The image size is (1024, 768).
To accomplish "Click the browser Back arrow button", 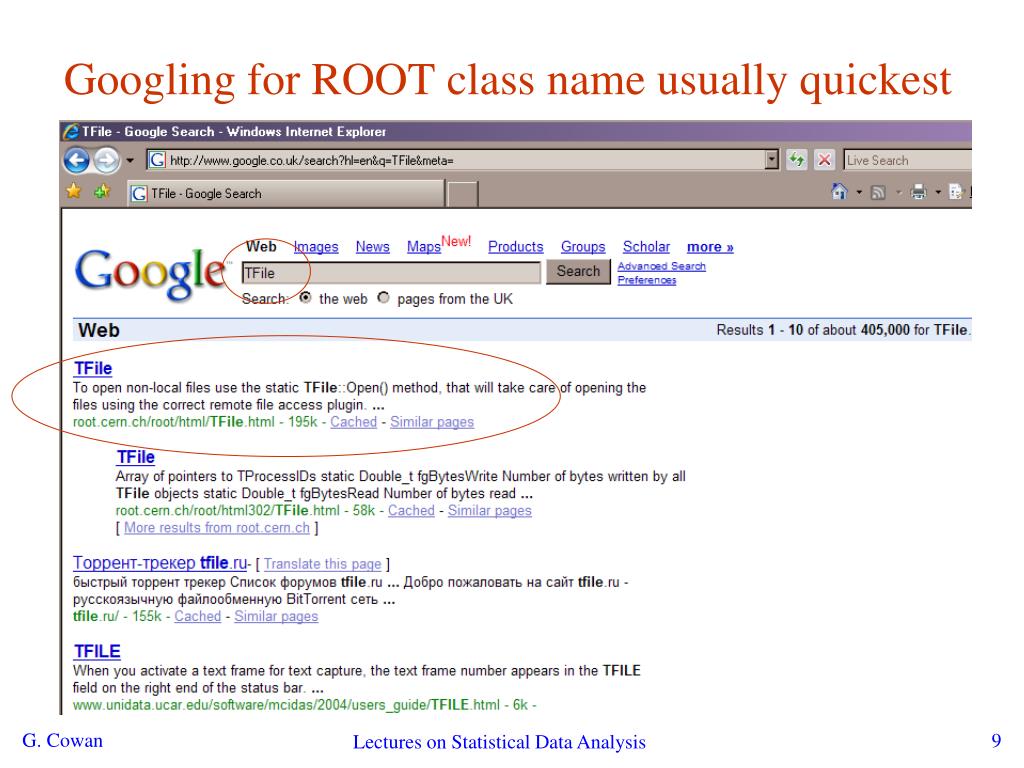I will (76, 160).
